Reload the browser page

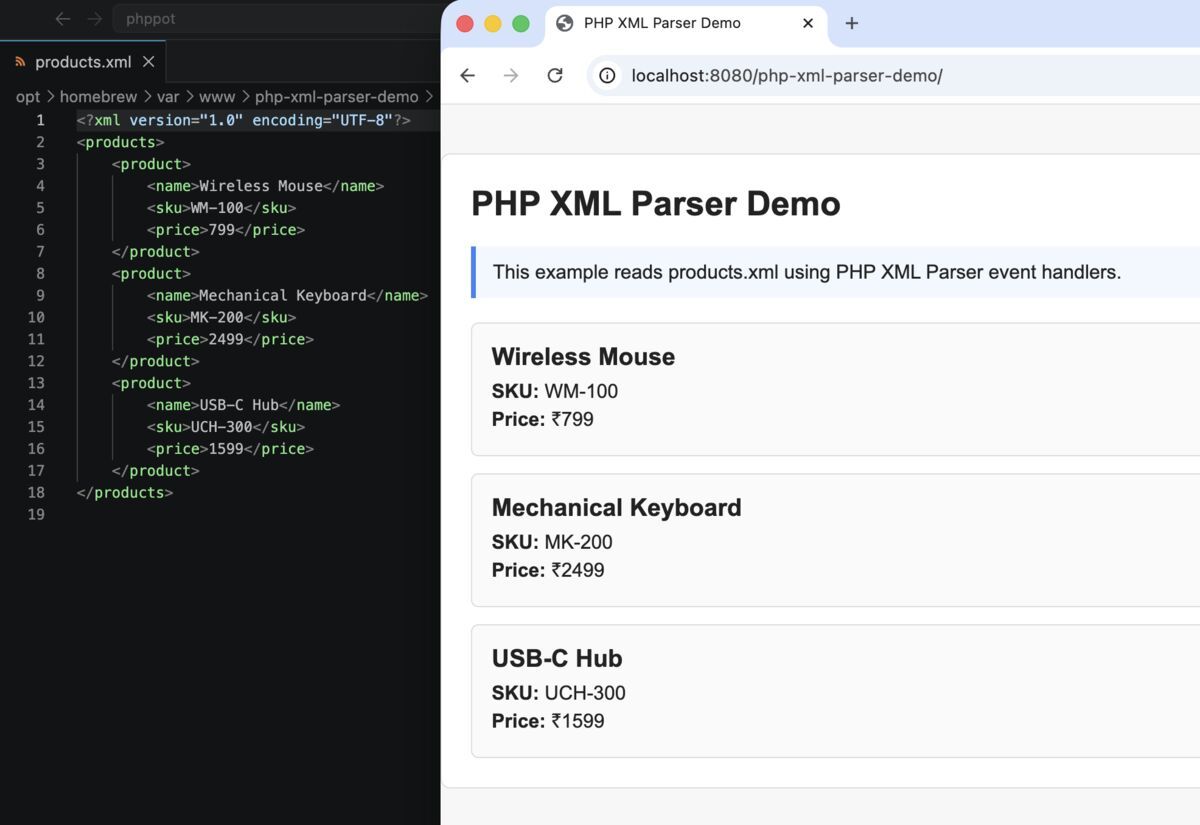coord(555,76)
